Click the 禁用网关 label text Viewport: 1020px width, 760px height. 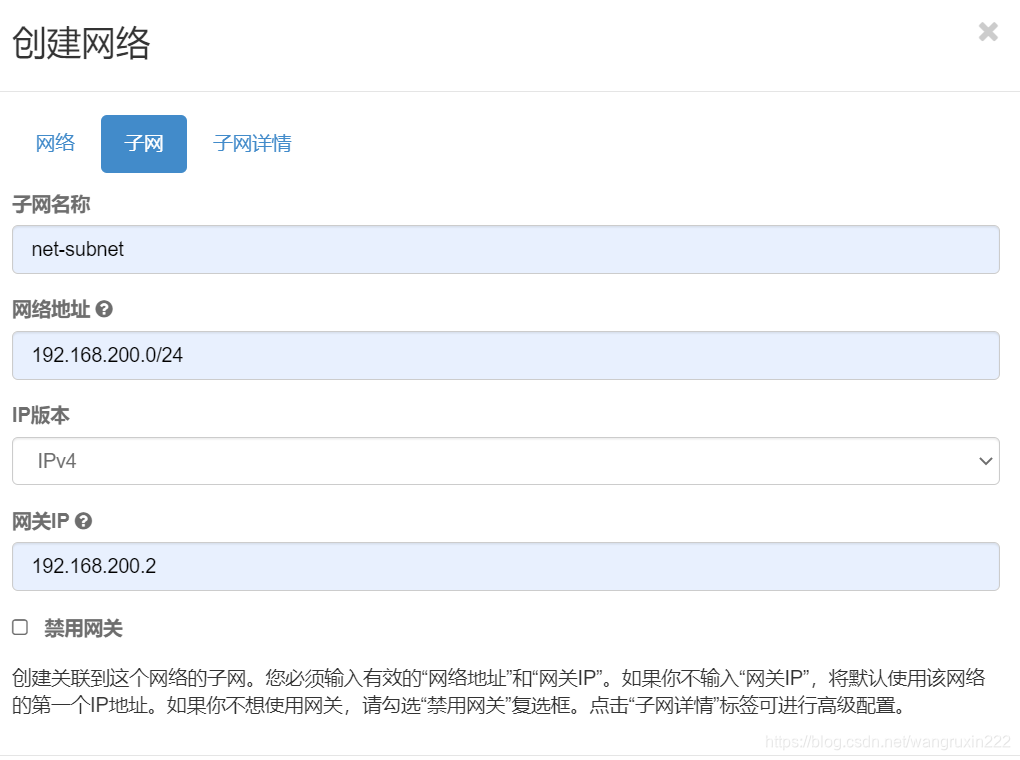coord(83,628)
